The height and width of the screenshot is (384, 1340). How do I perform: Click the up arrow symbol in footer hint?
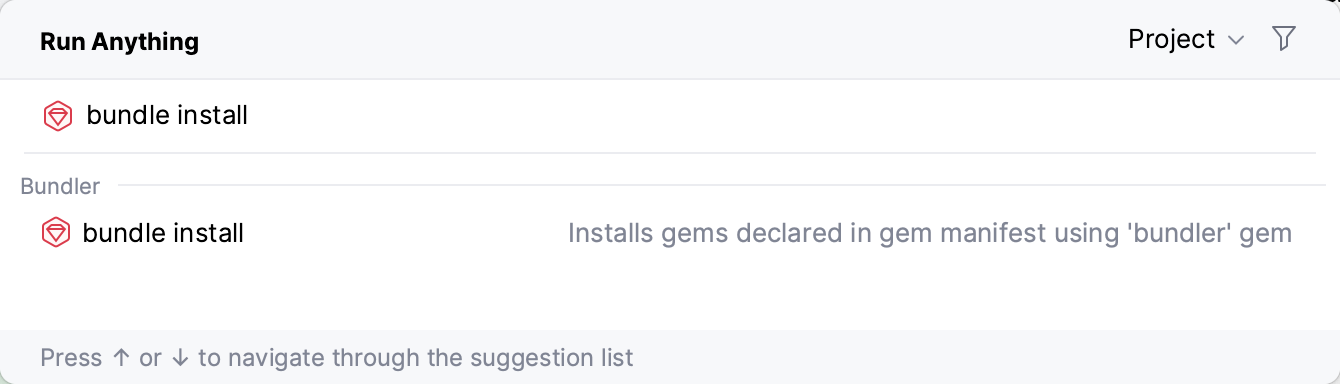pos(120,358)
